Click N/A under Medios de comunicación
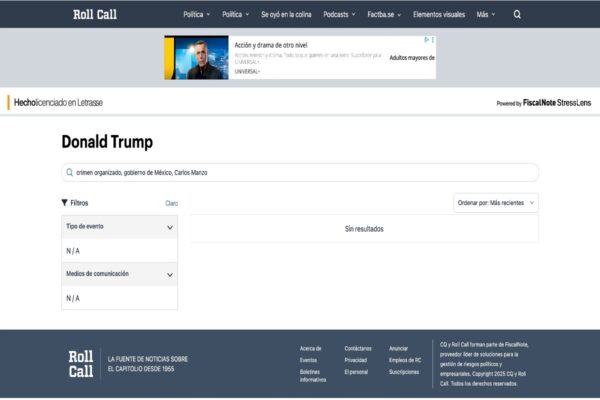The image size is (600, 400). (73, 299)
